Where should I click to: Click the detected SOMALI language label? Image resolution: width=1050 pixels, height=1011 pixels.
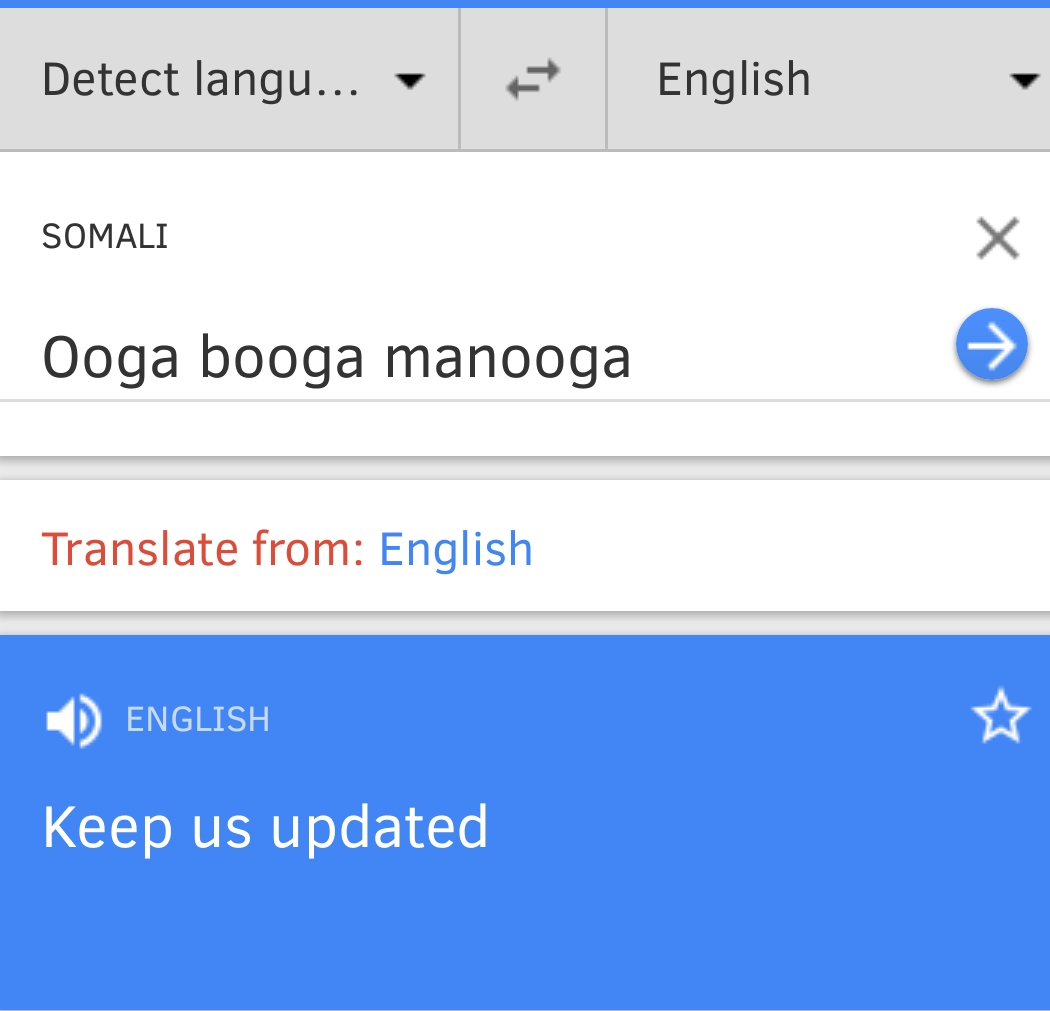105,237
